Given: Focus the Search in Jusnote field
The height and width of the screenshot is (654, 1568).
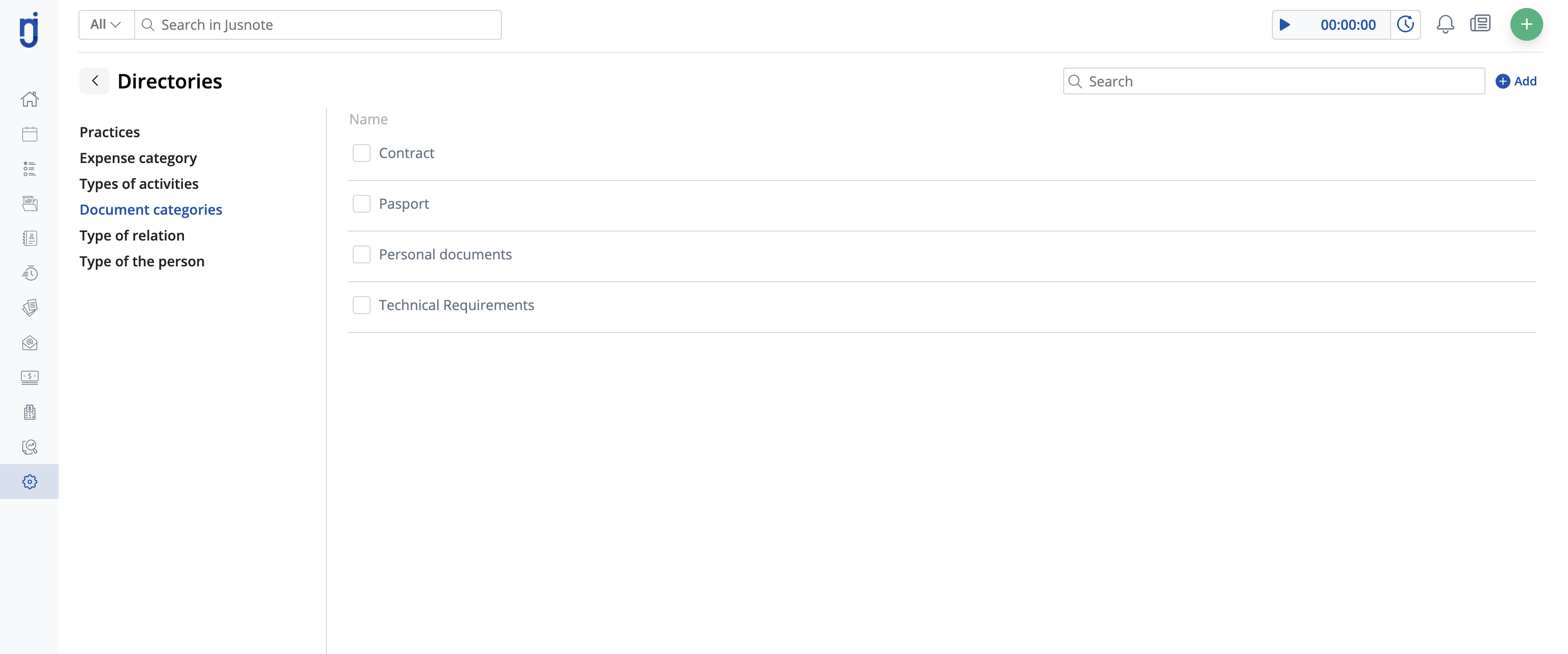Looking at the screenshot, I should 318,24.
